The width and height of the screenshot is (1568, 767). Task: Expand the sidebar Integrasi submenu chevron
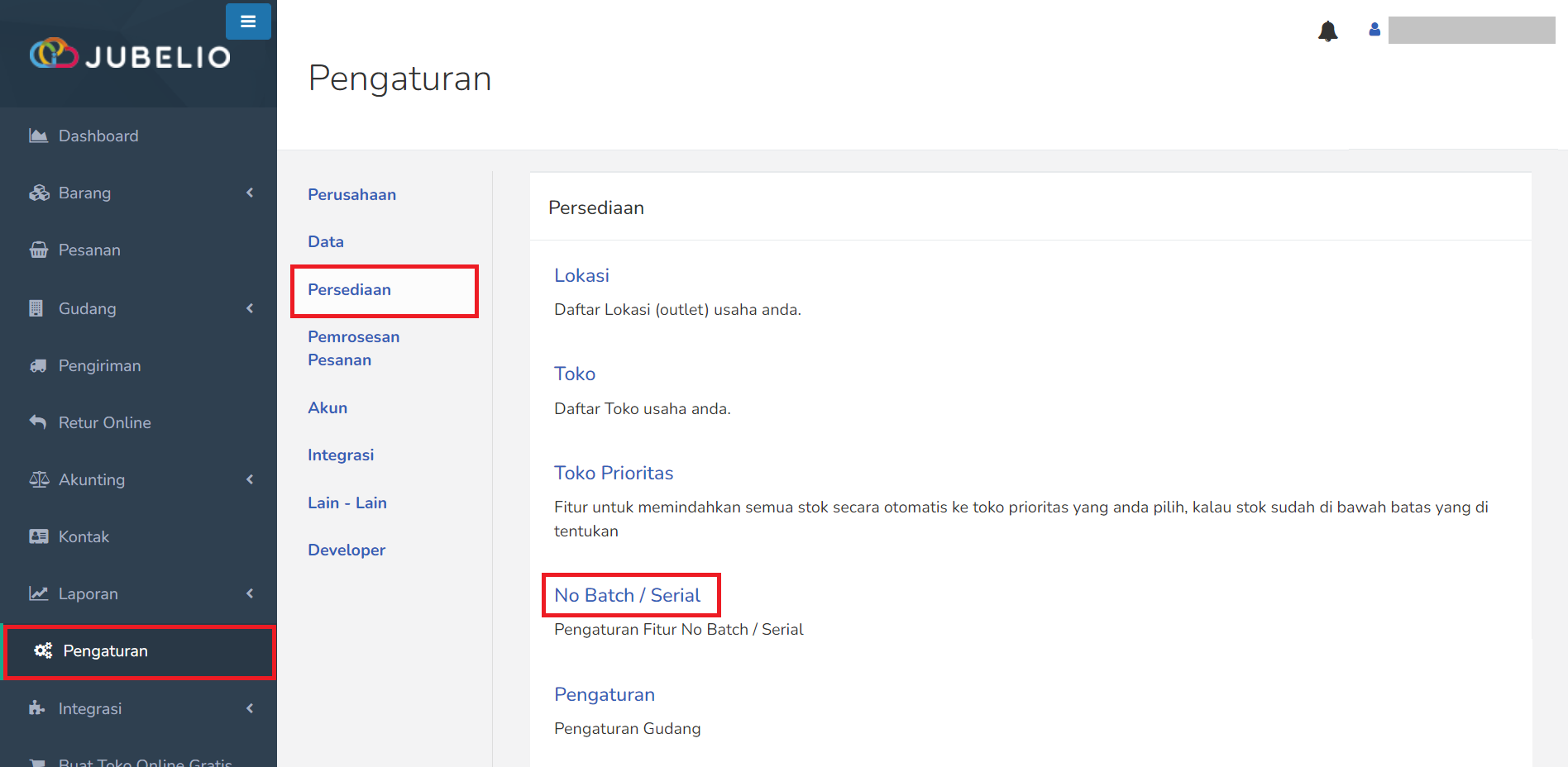(x=250, y=708)
